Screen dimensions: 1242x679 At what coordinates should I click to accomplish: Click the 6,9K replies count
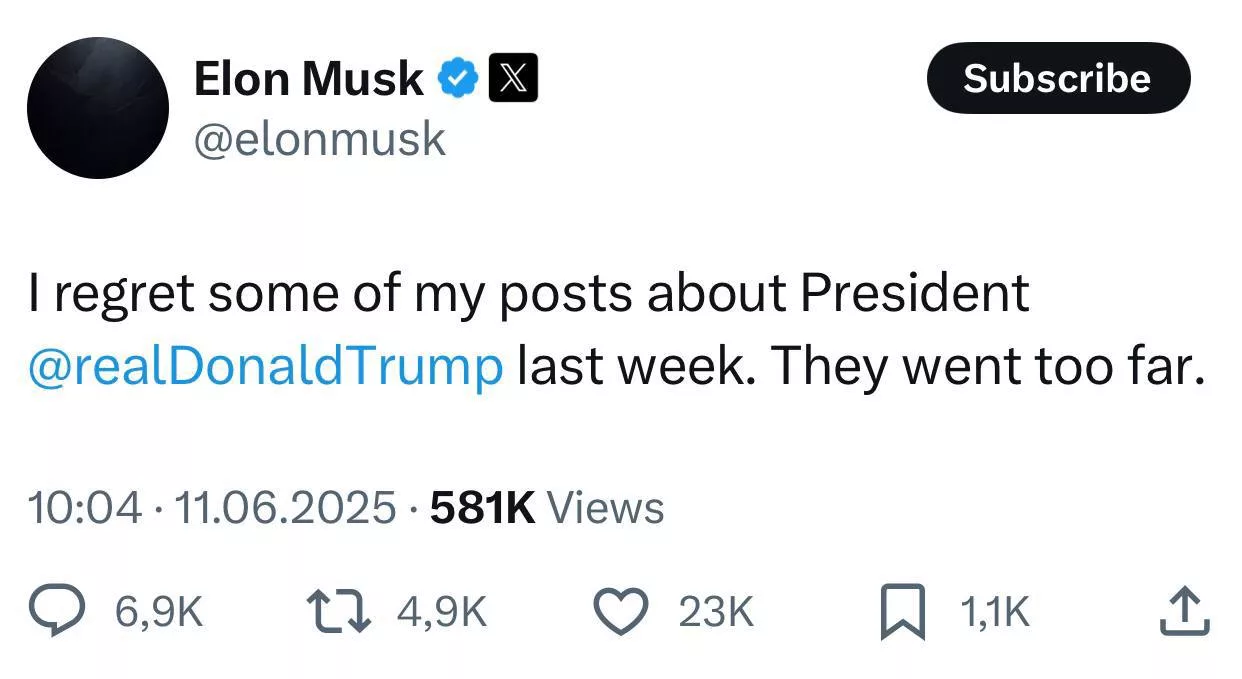160,612
